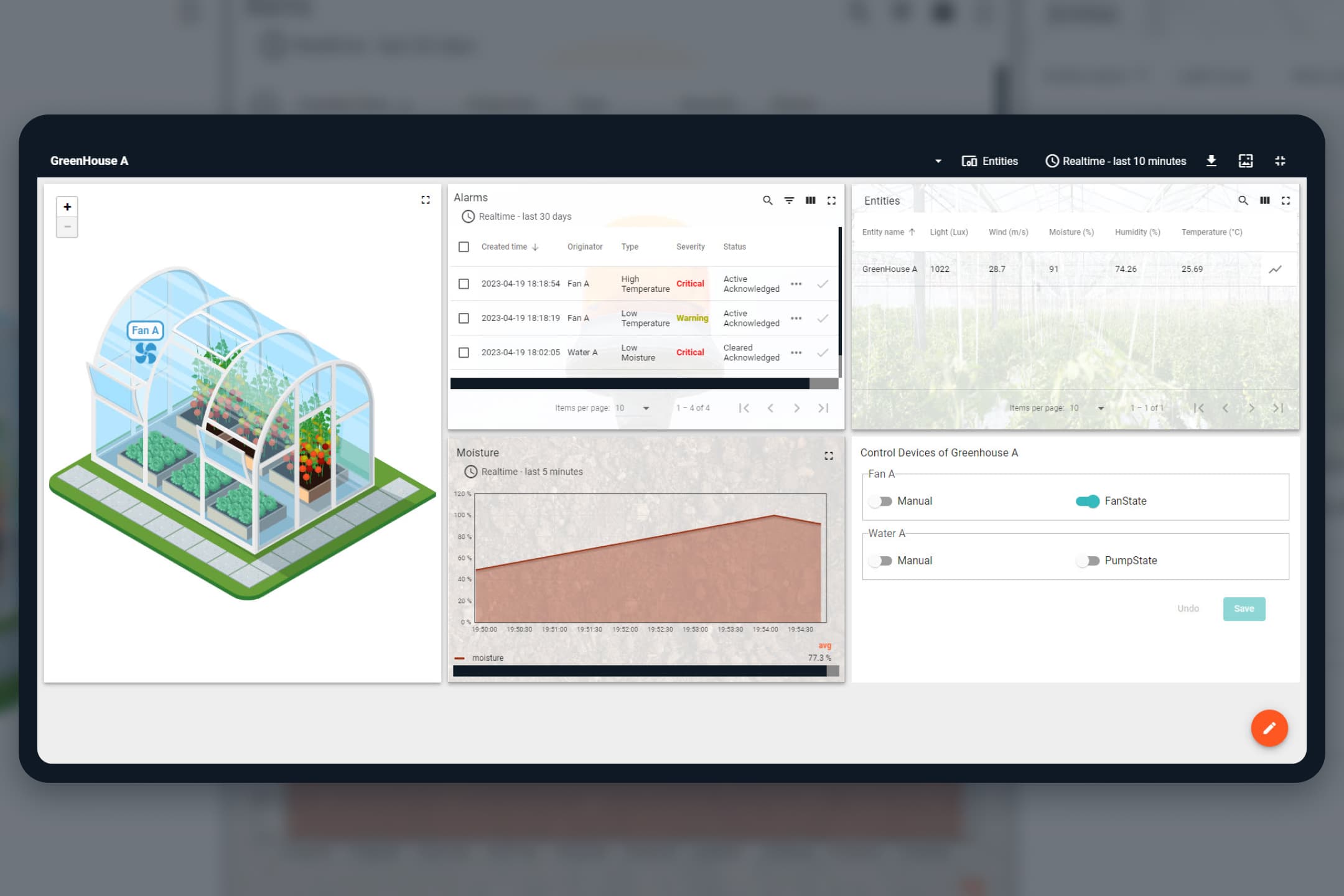Click the orange edit pencil button
The width and height of the screenshot is (1344, 896).
tap(1269, 728)
